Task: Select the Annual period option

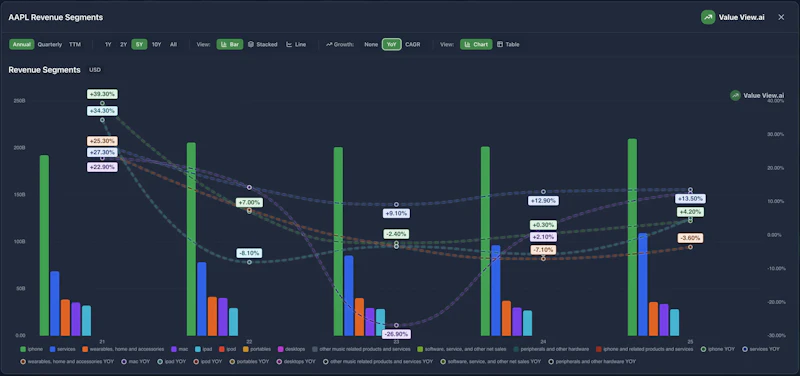Action: point(22,44)
